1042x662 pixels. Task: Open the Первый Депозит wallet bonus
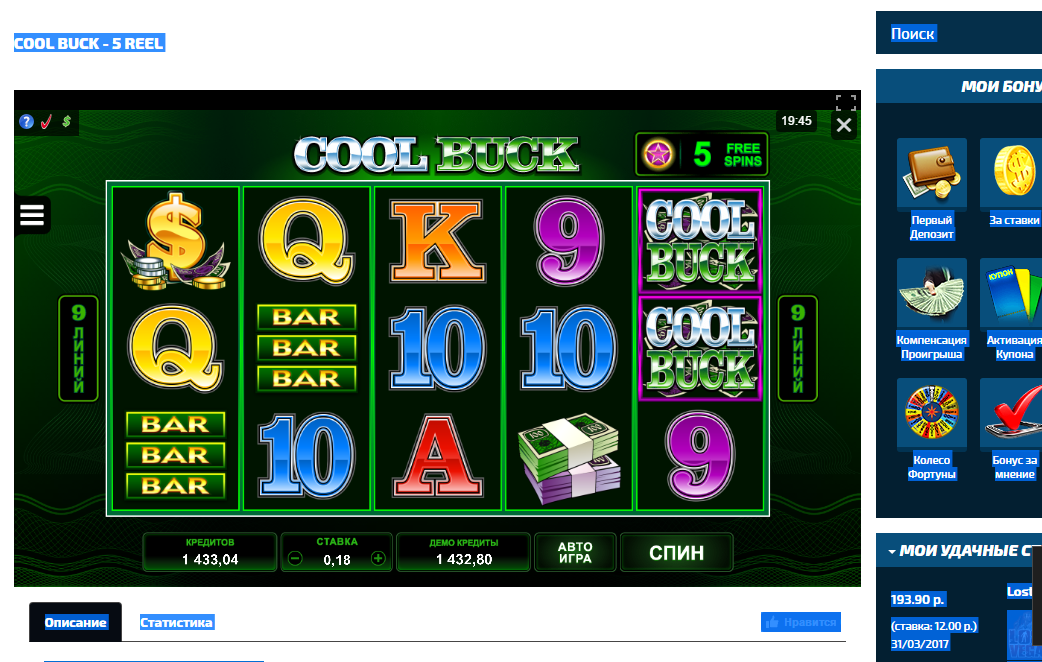pos(931,190)
